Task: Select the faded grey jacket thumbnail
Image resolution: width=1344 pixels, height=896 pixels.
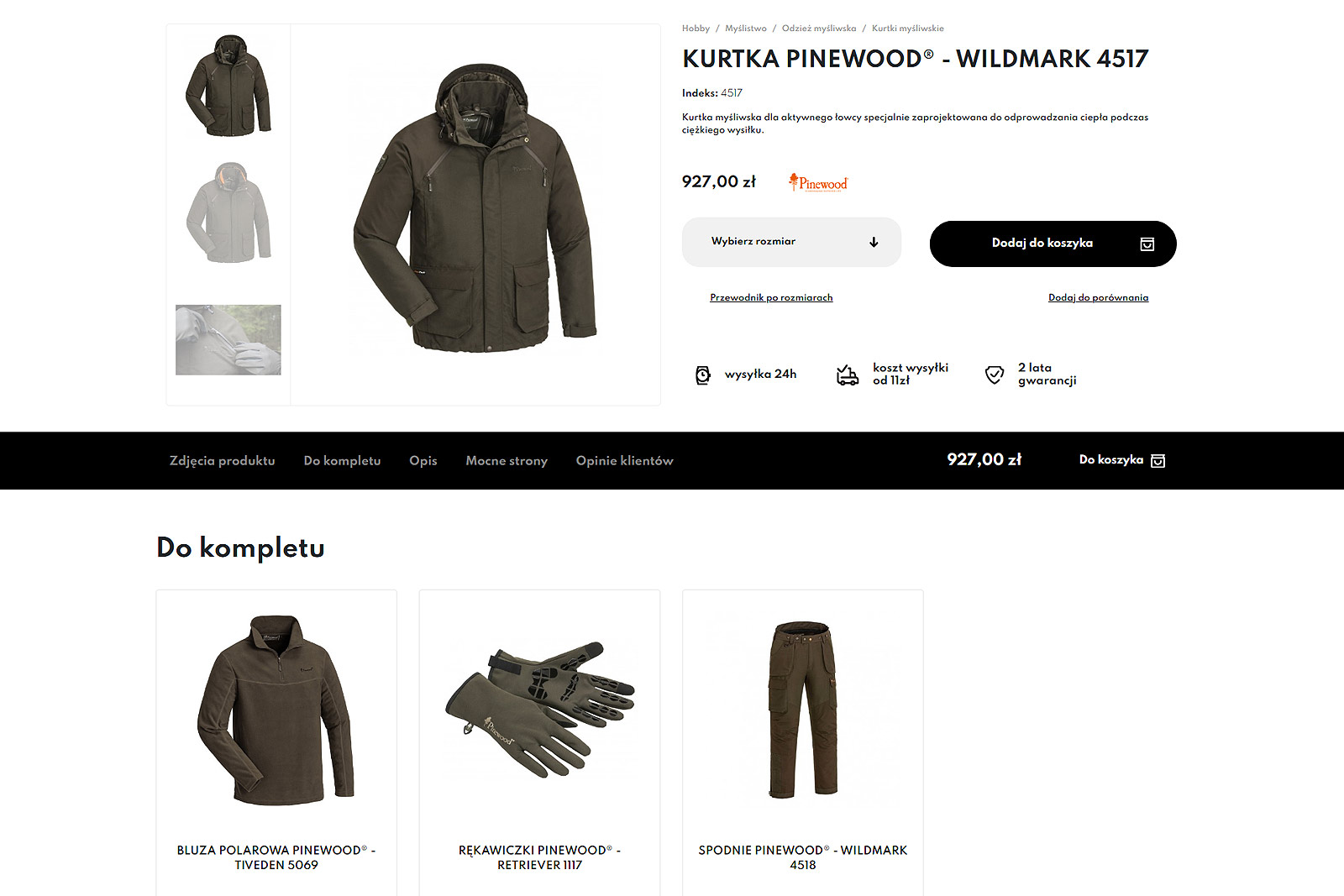Action: [x=228, y=212]
